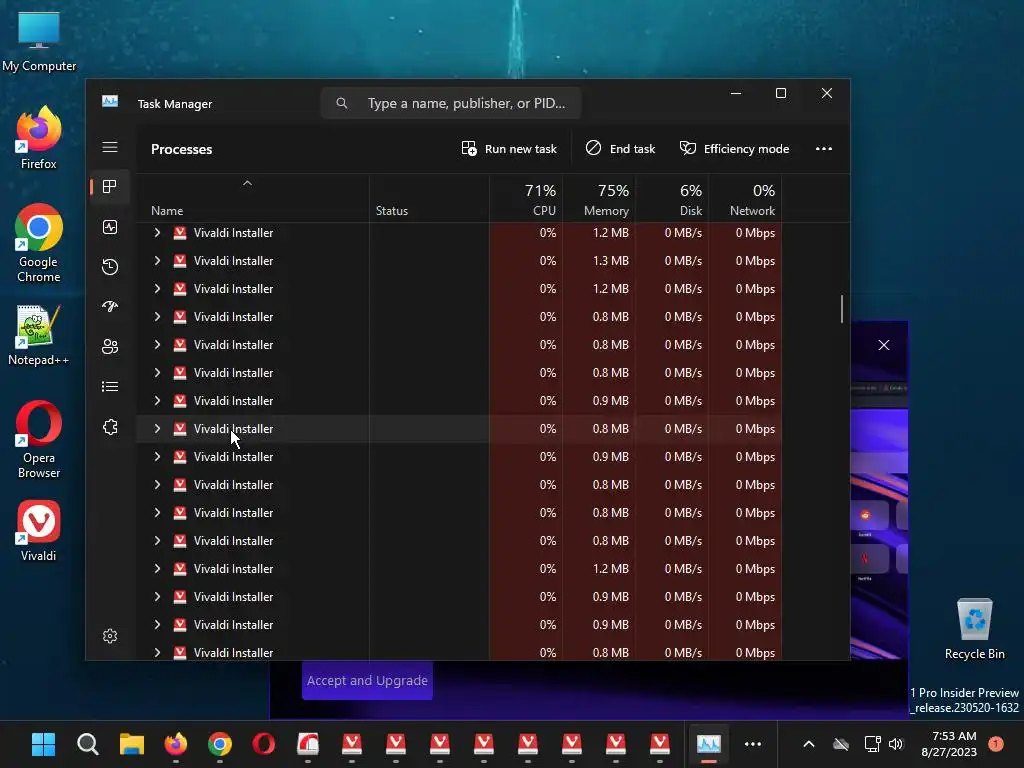
Task: Close the Vivaldi installer window behind
Action: [x=884, y=345]
